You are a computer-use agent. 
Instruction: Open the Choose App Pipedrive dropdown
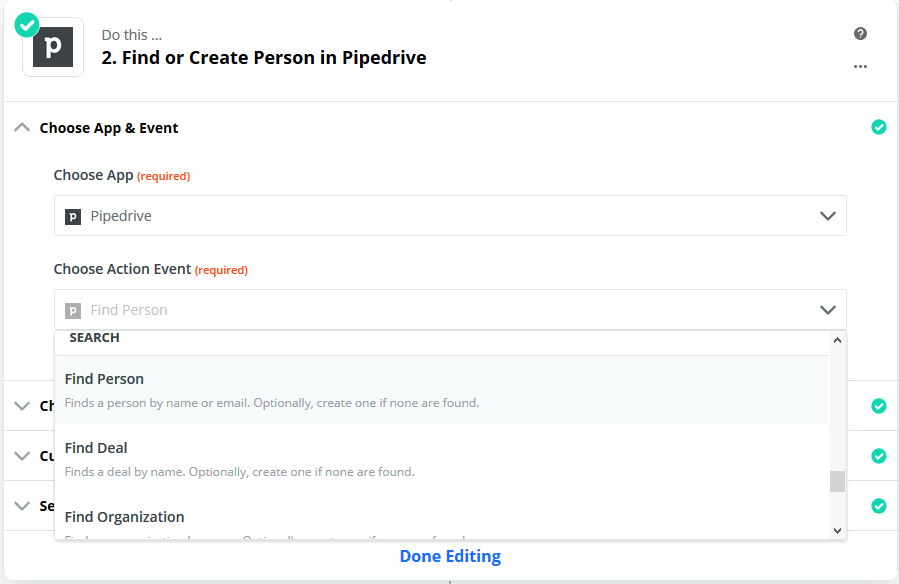pos(450,216)
